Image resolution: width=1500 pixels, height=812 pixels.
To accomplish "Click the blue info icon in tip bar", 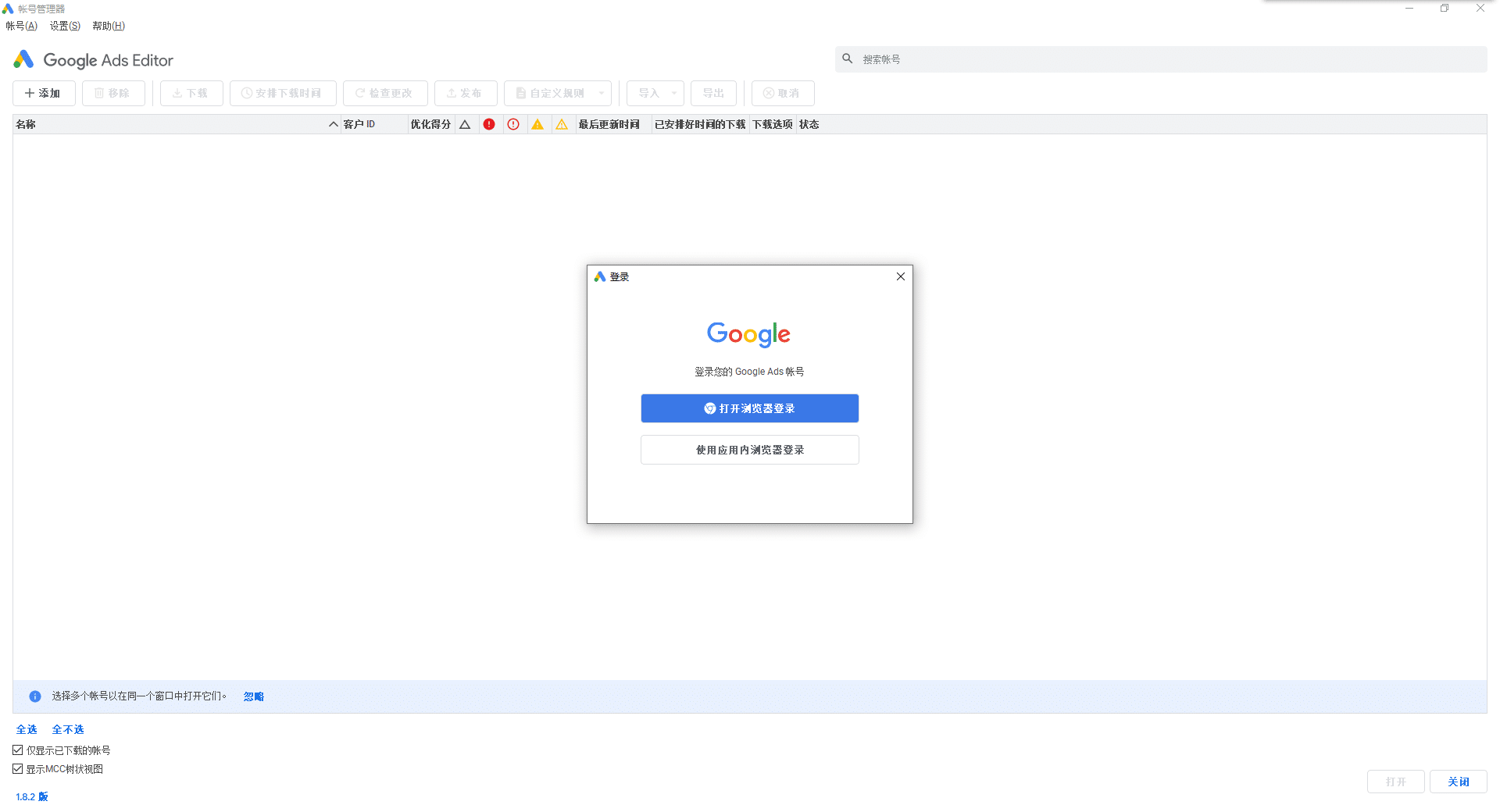I will pyautogui.click(x=35, y=696).
